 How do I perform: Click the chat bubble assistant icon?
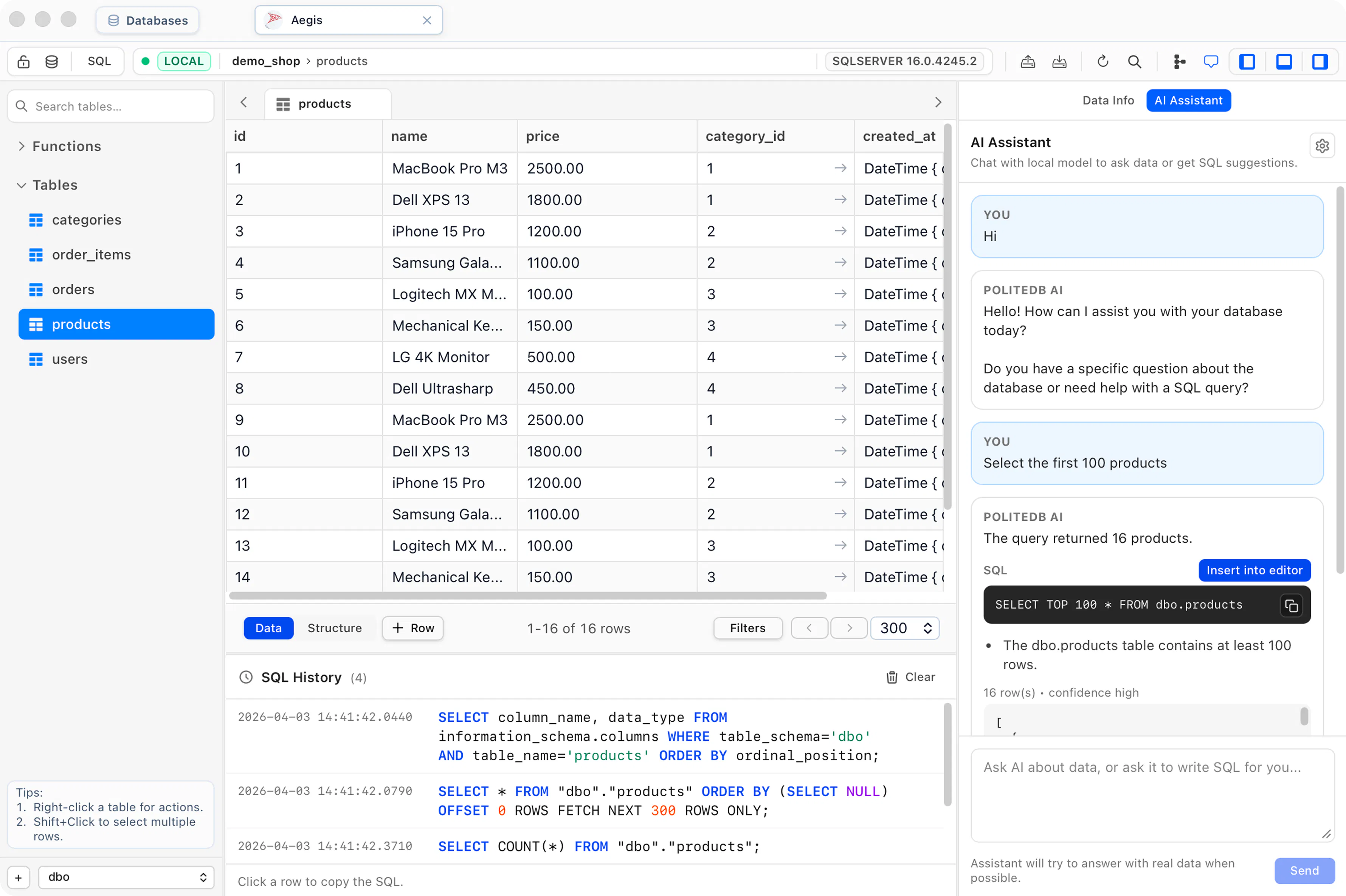pos(1211,62)
